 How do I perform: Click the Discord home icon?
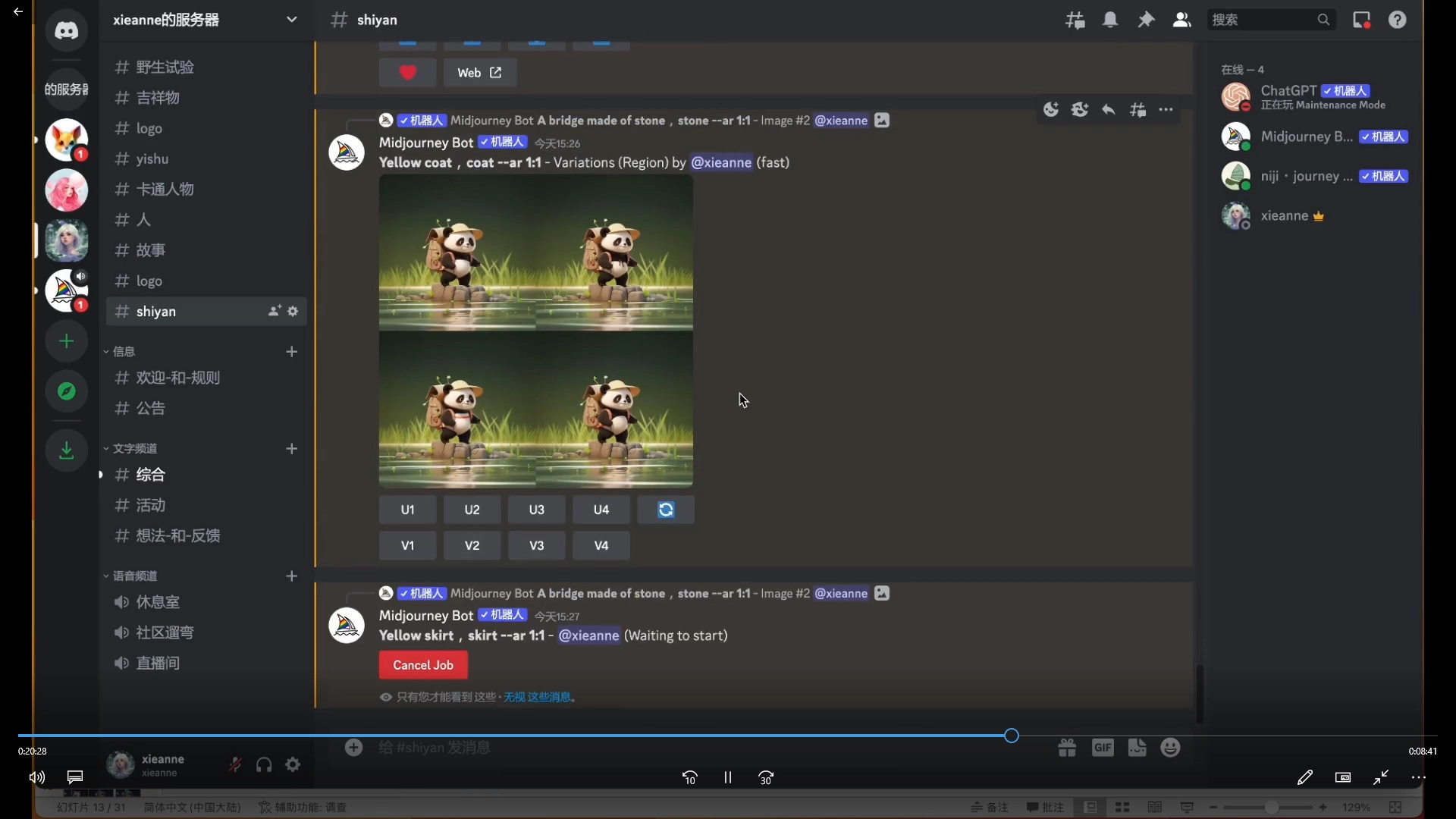[67, 31]
